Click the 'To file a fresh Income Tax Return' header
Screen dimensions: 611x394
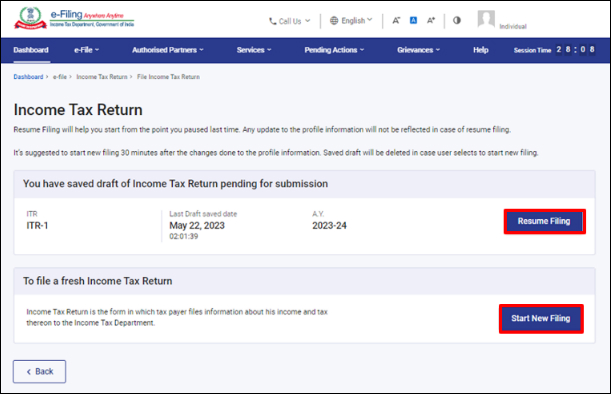coord(97,281)
